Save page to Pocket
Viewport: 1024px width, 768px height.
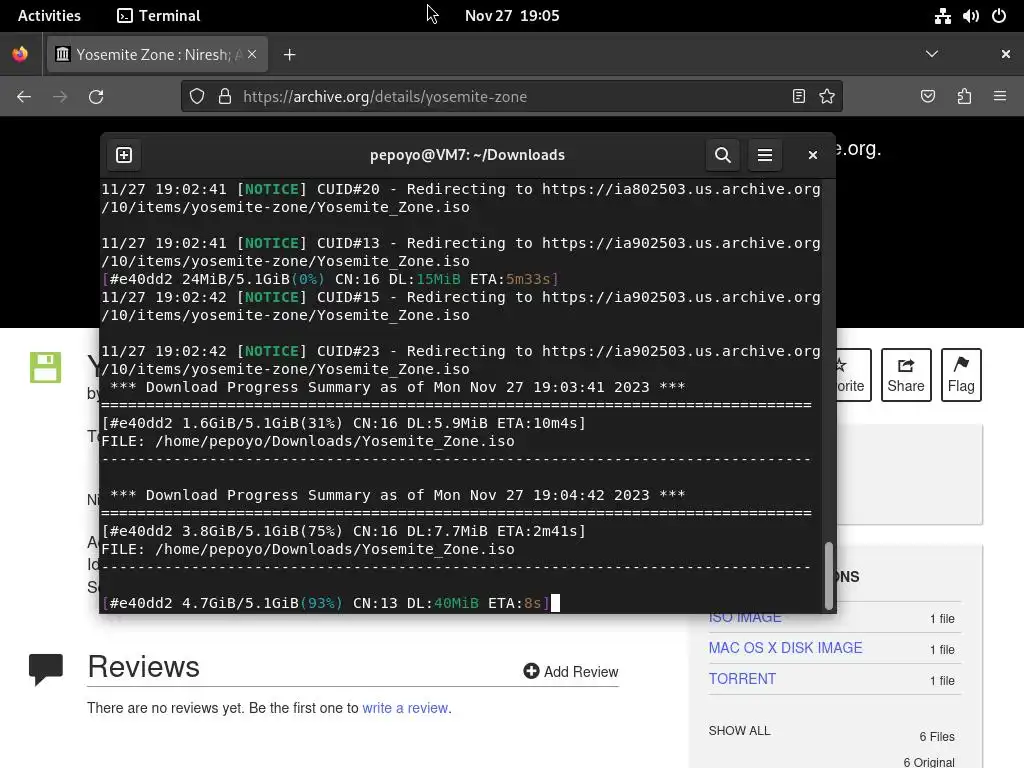[927, 97]
